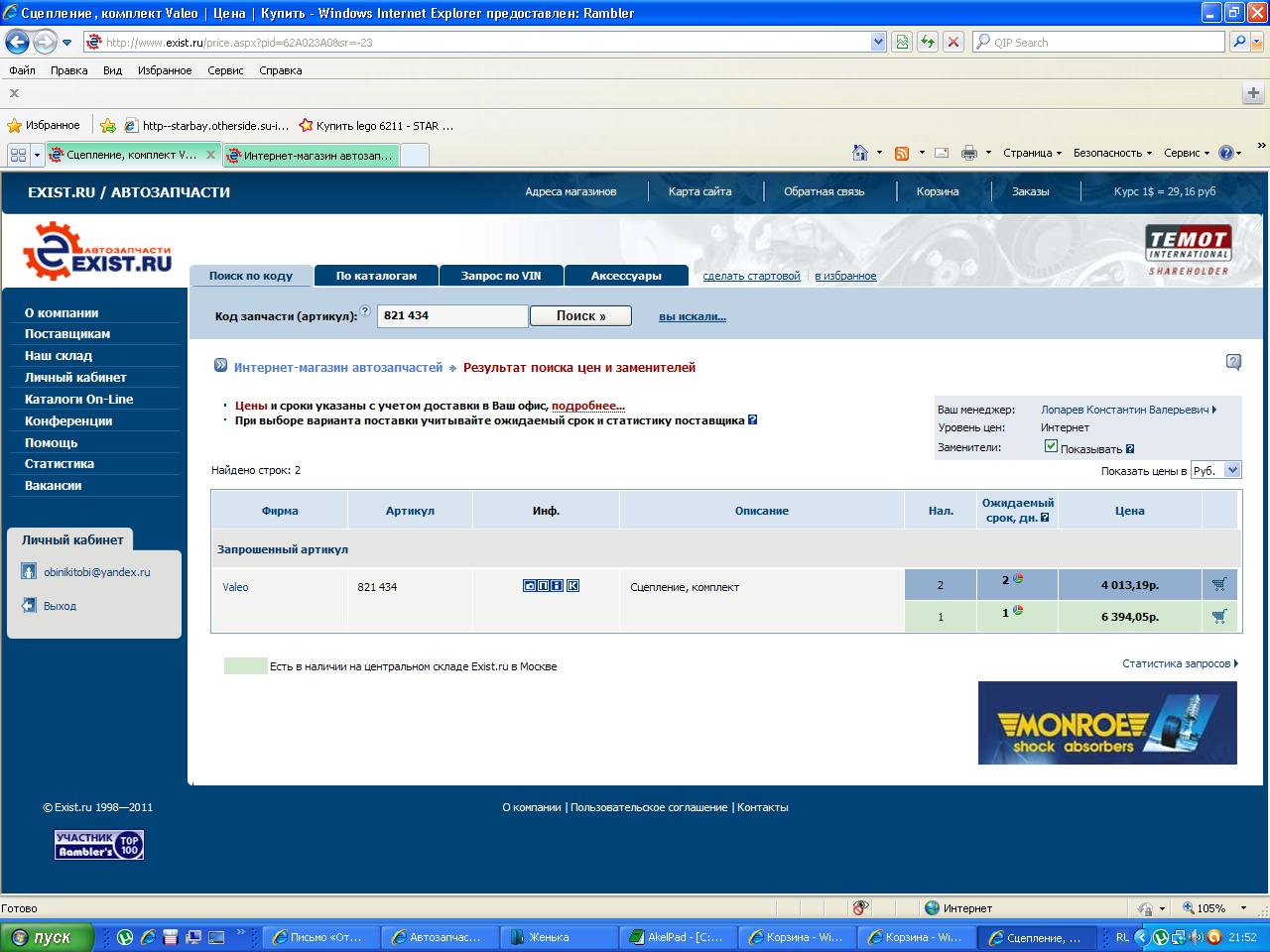This screenshot has width=1270, height=952.
Task: View supplier statistics chart for the 6 394,05р. row
Action: click(1017, 611)
